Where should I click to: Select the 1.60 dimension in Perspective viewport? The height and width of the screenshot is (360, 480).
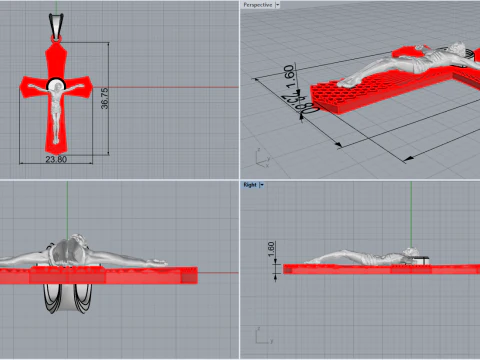coord(290,77)
